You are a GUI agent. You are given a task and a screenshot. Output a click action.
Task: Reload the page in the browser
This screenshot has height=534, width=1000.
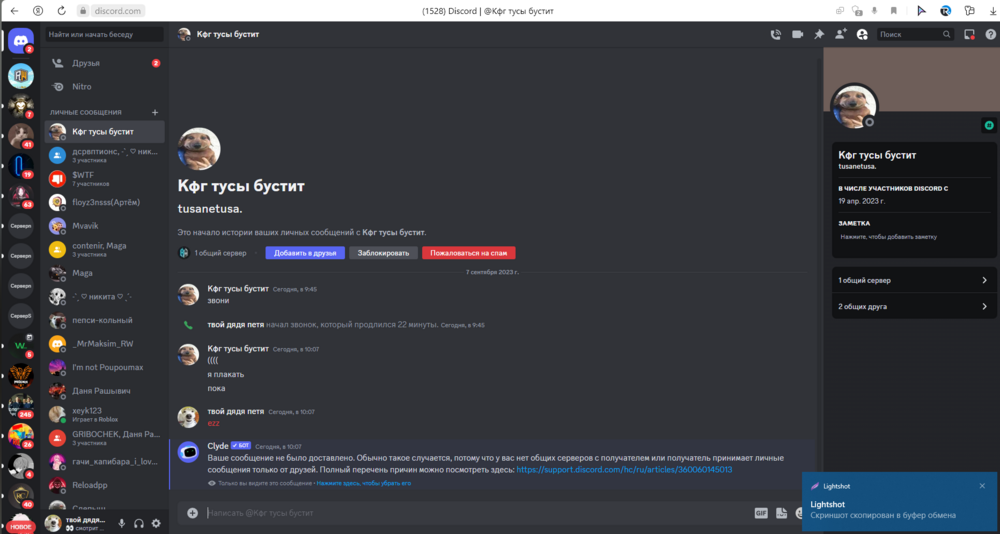tap(61, 11)
